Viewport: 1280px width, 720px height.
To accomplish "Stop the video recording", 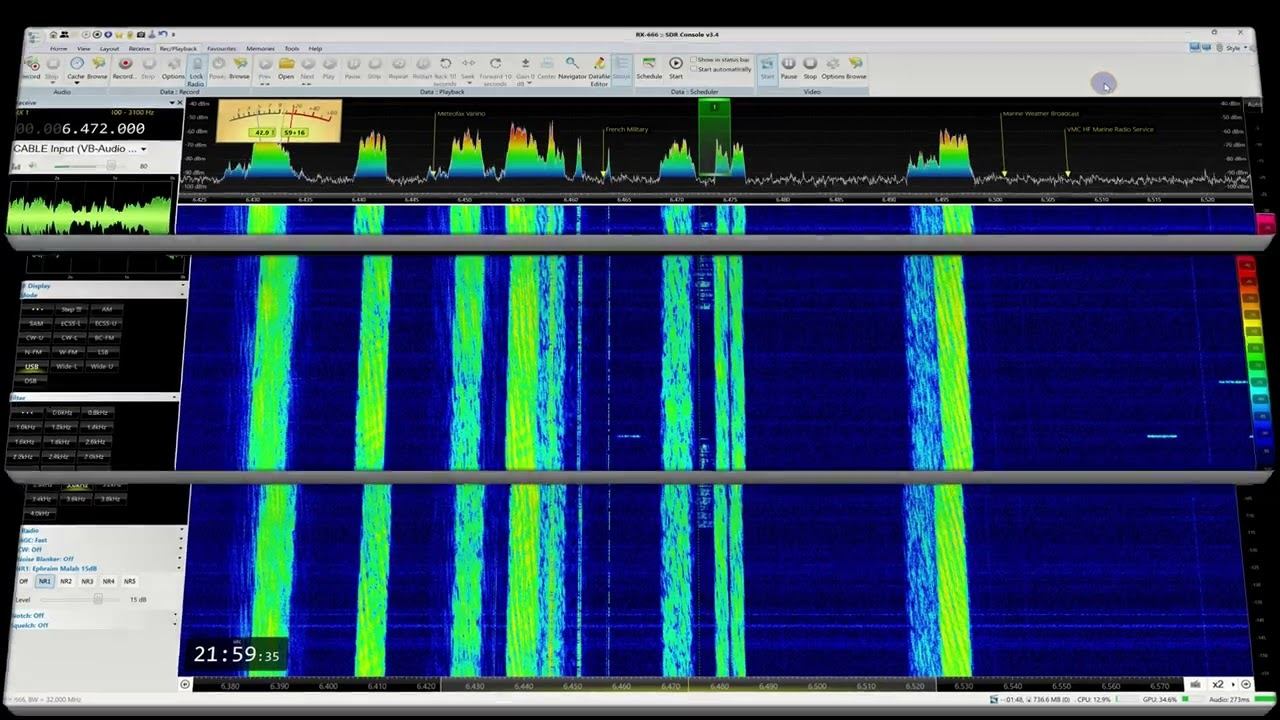I will (x=810, y=68).
